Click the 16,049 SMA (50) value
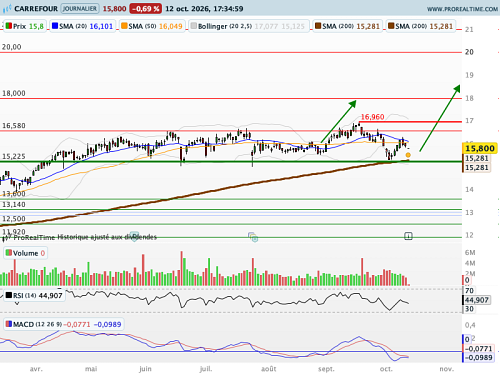500x375 pixels. pyautogui.click(x=171, y=26)
